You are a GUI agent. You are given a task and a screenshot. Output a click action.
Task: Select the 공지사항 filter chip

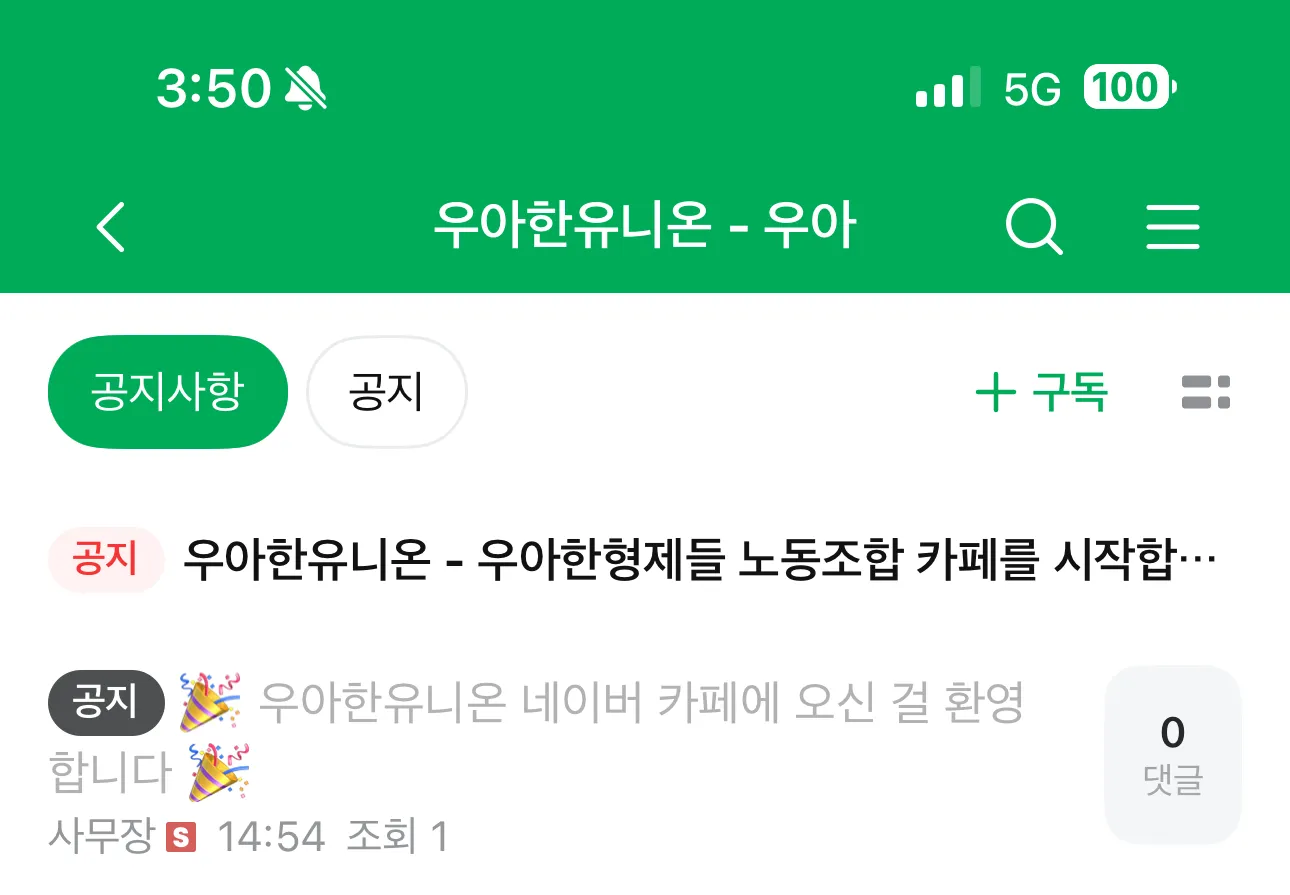[168, 392]
